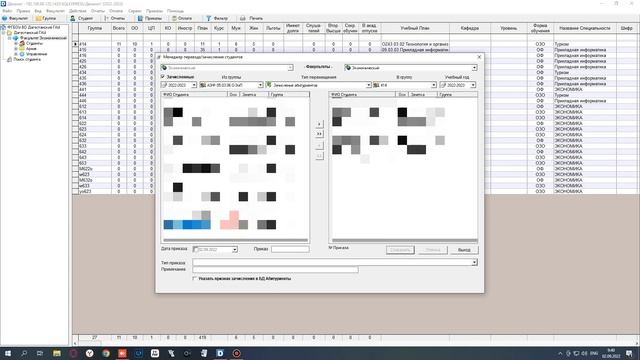The image size is (640, 360).
Task: Expand the Студенты tree node
Action: coord(16,43)
